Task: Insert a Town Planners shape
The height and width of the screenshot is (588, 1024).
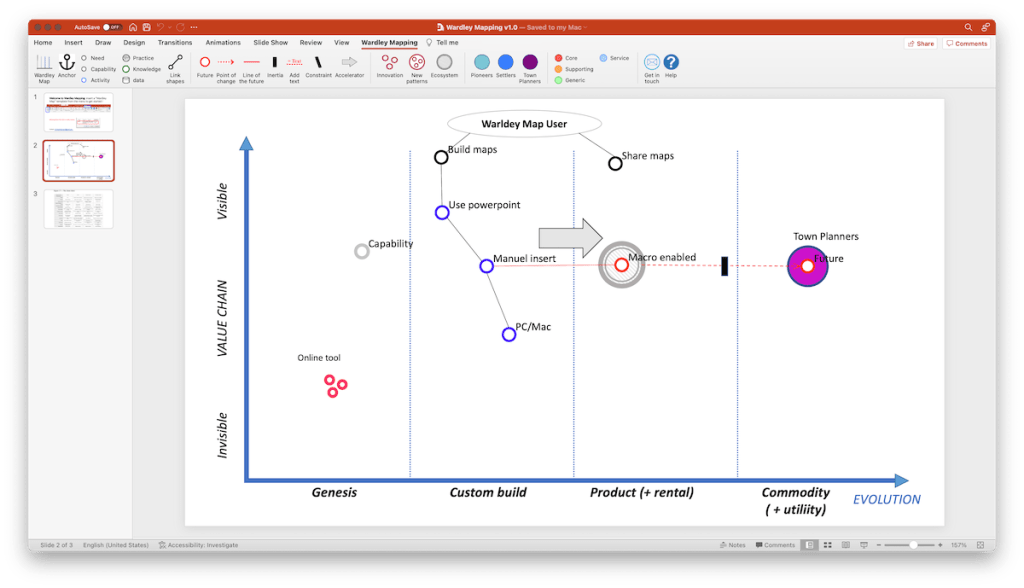Action: 530,64
